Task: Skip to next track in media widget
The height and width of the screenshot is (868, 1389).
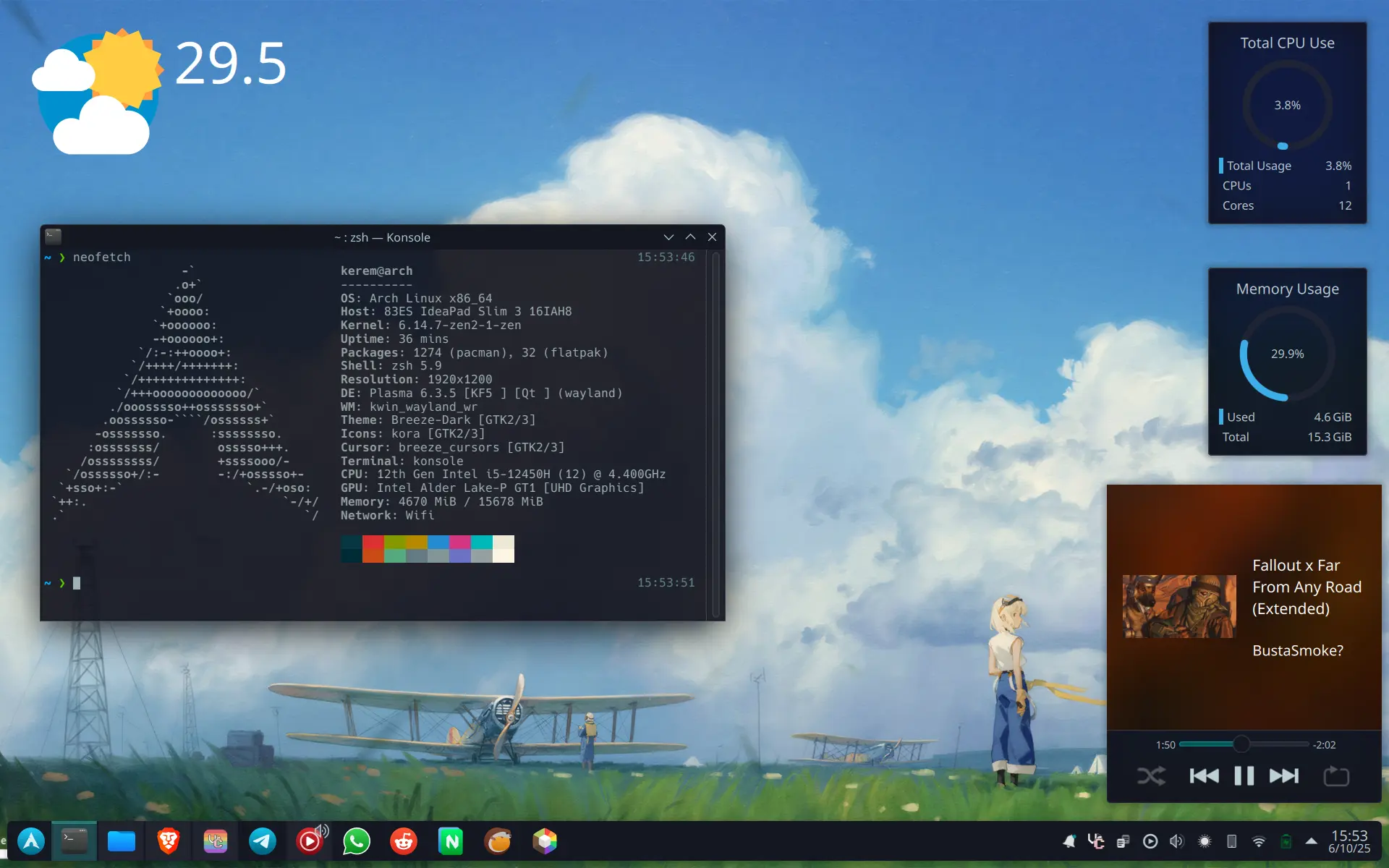Action: 1284,776
